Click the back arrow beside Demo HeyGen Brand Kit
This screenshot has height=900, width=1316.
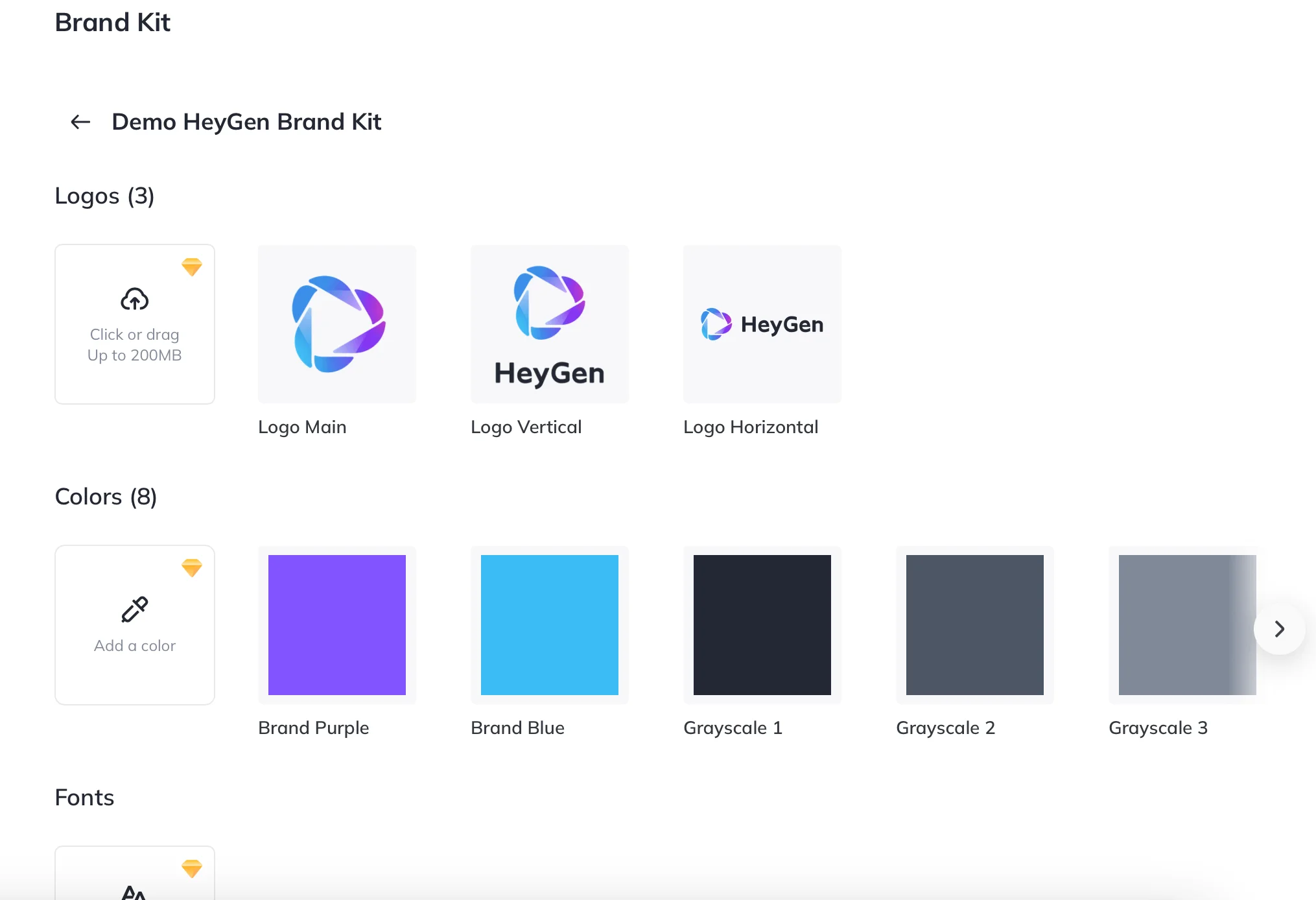pos(80,122)
